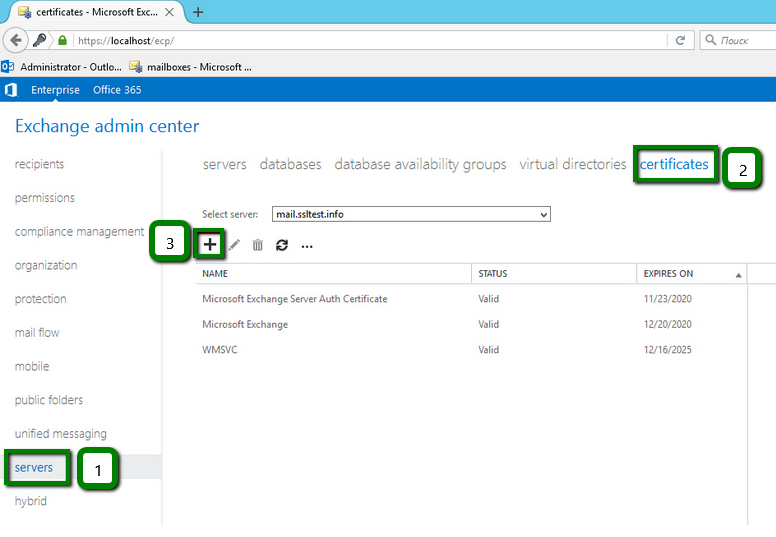Click the key icon in address bar

tap(40, 40)
